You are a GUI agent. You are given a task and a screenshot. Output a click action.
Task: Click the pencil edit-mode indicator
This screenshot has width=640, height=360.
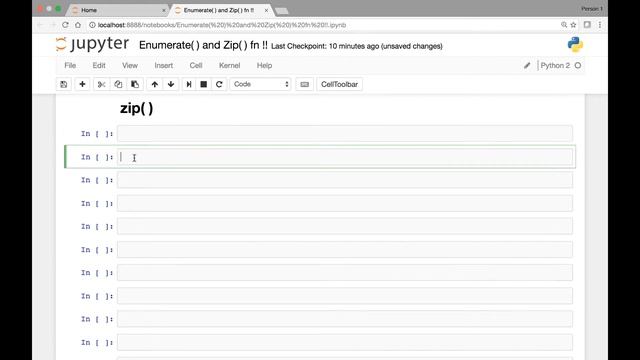tap(527, 65)
